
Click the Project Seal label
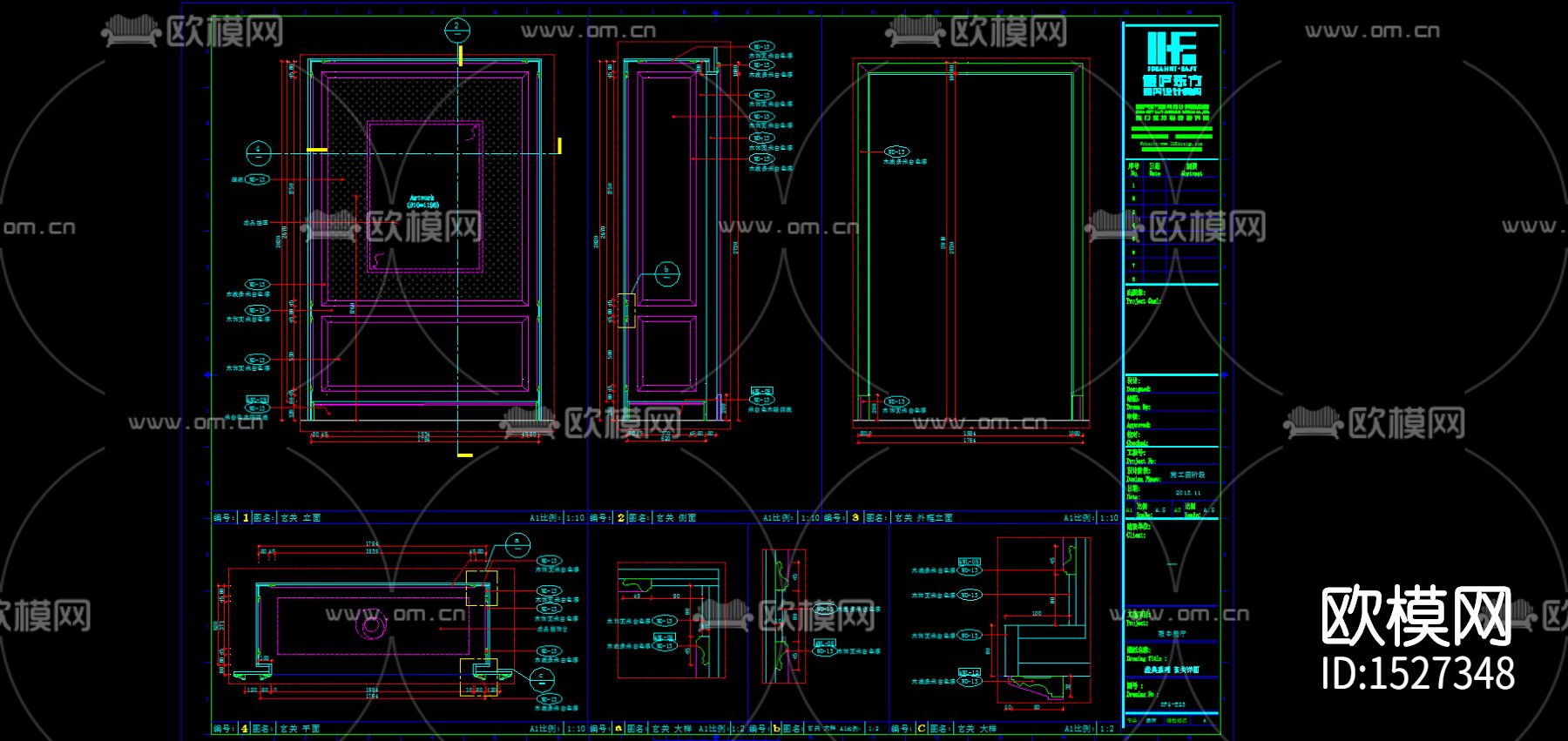pyautogui.click(x=1143, y=301)
